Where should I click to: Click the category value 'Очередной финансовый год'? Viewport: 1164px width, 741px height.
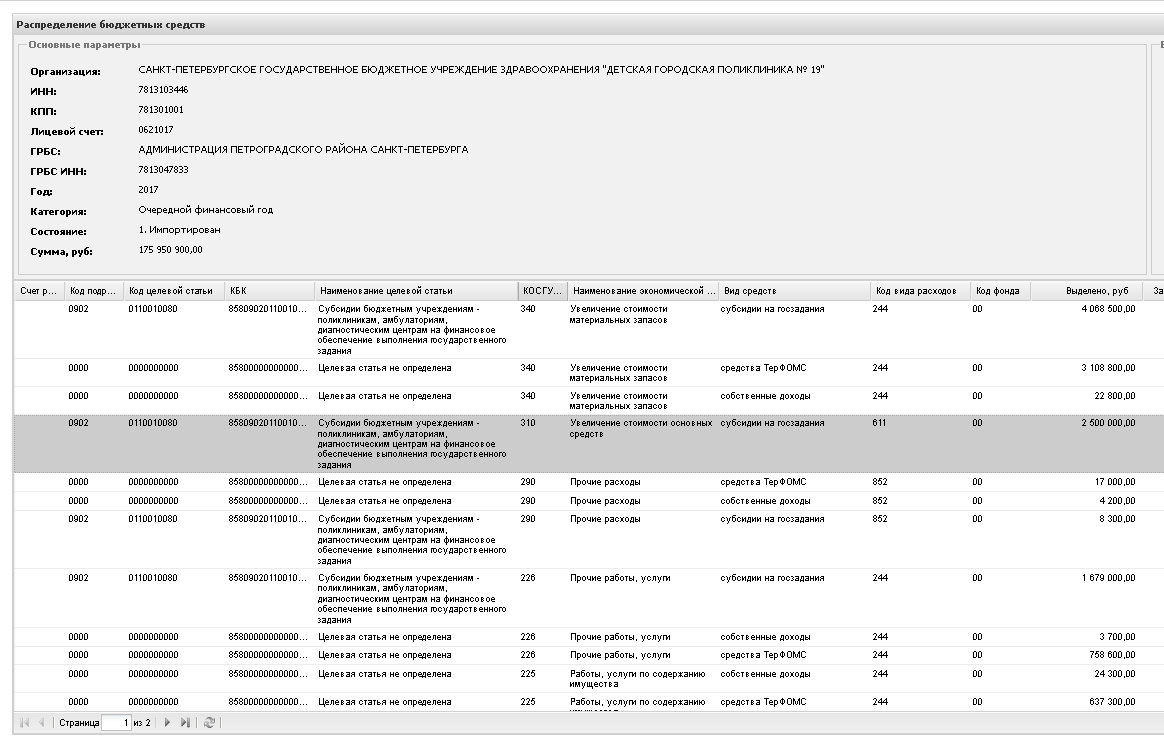pyautogui.click(x=206, y=210)
